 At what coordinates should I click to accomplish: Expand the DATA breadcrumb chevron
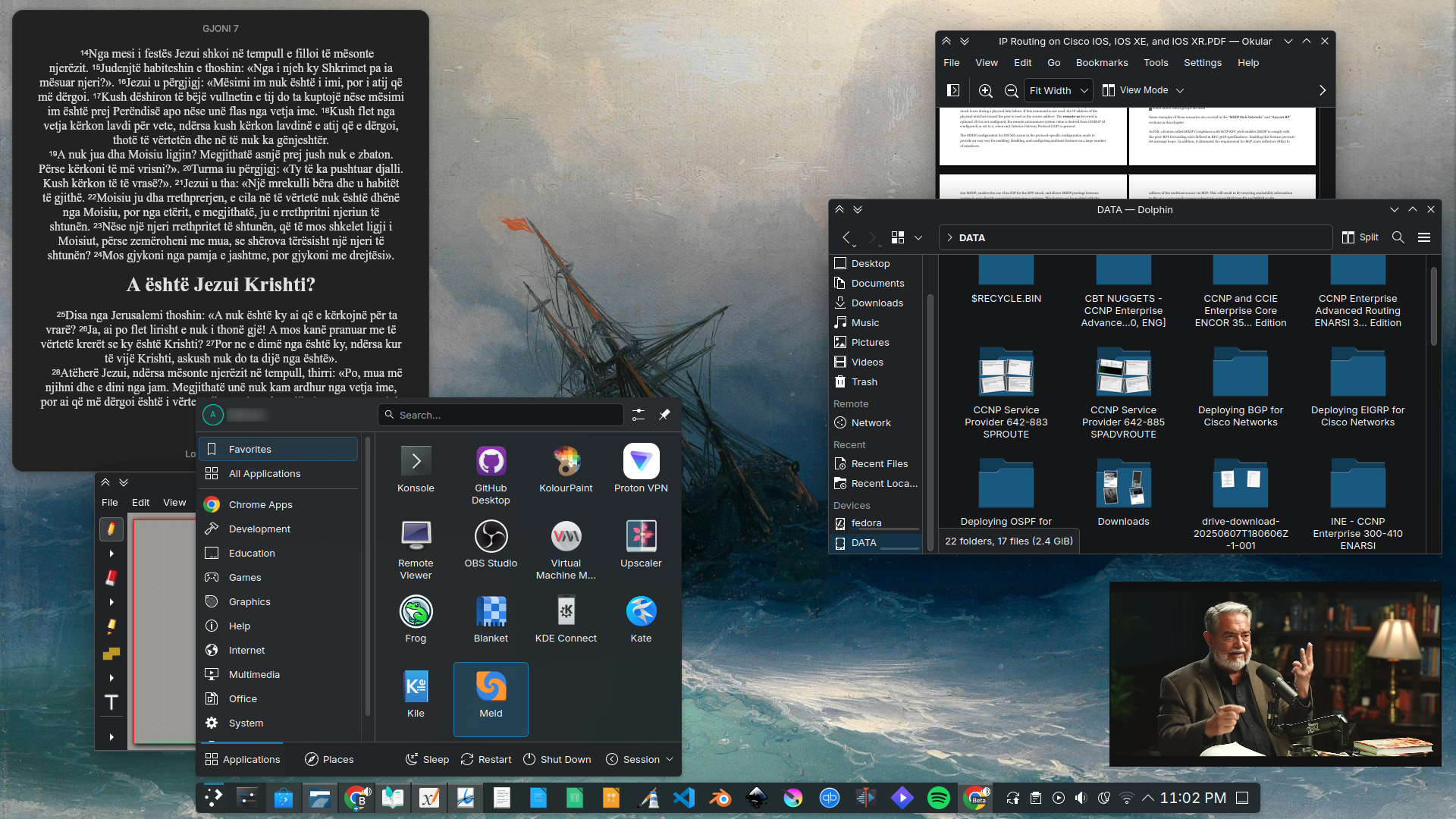pyautogui.click(x=949, y=237)
